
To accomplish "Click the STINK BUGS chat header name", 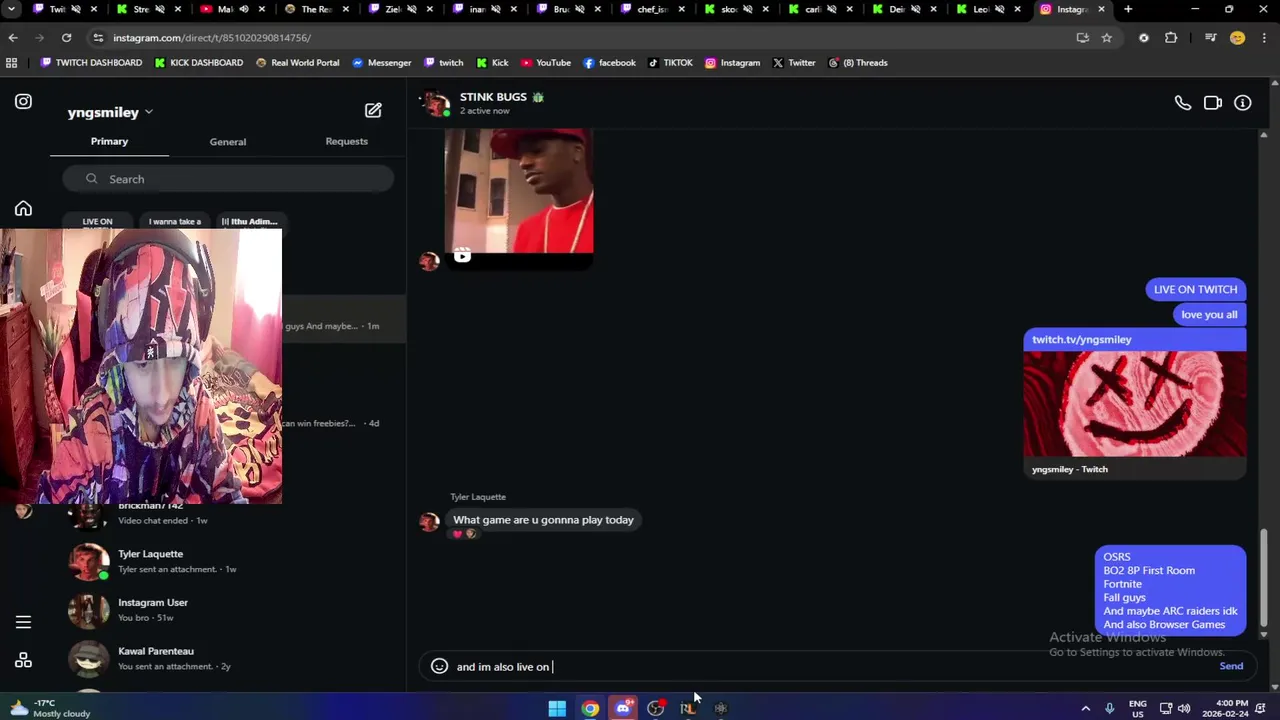I will tap(501, 97).
